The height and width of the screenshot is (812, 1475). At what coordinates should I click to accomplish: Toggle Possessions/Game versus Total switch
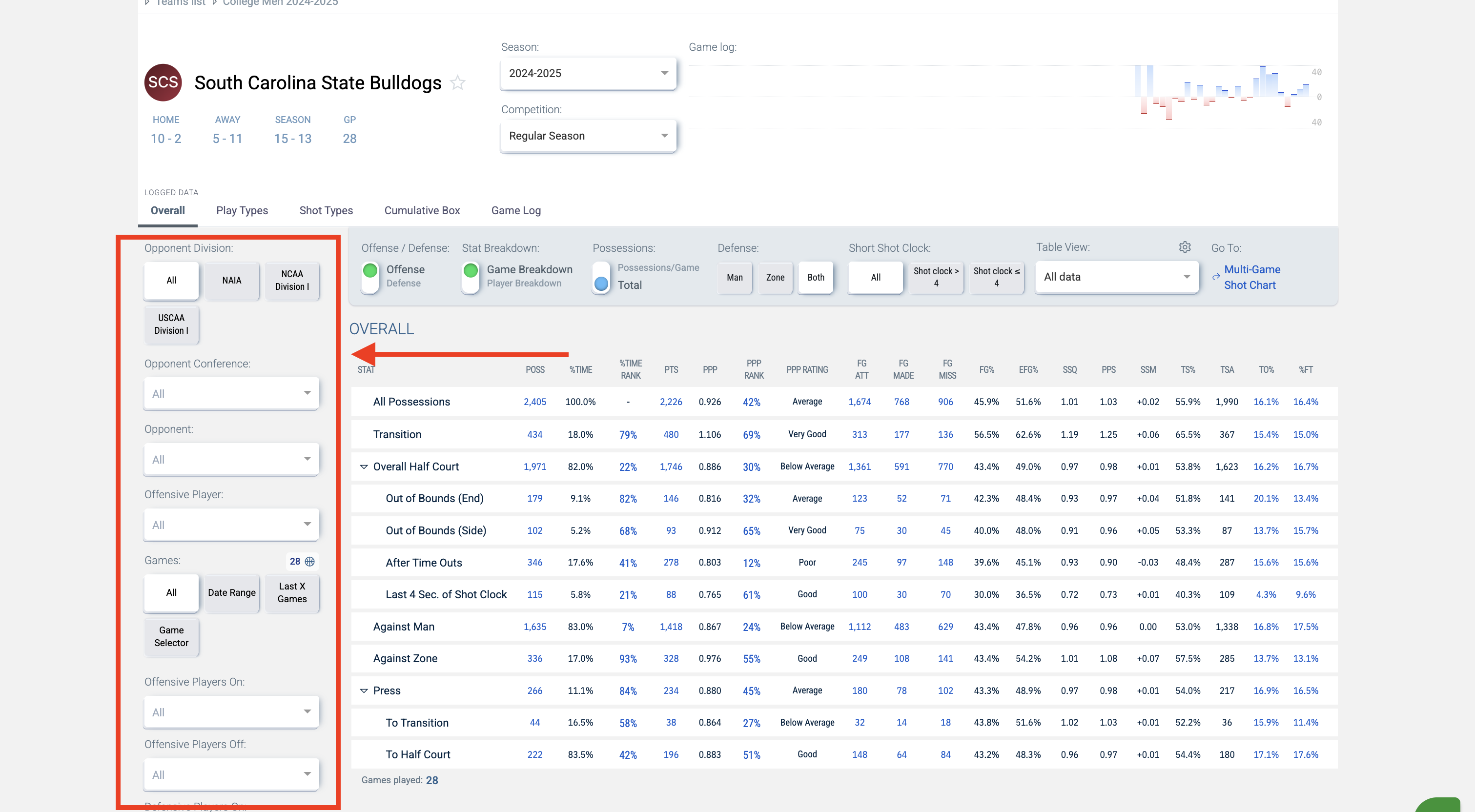601,277
